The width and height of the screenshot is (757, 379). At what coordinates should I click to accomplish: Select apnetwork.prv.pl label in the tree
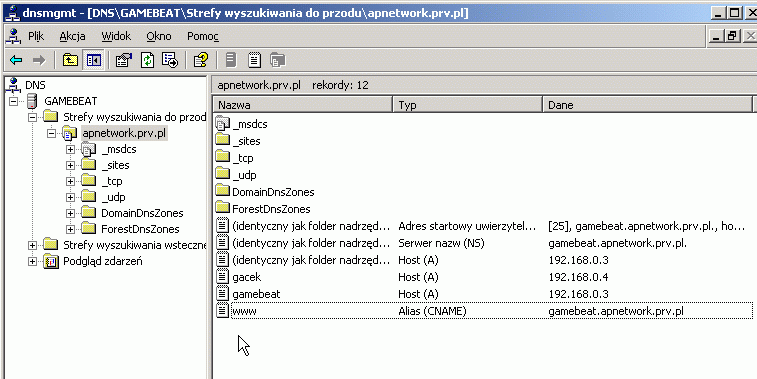point(125,133)
